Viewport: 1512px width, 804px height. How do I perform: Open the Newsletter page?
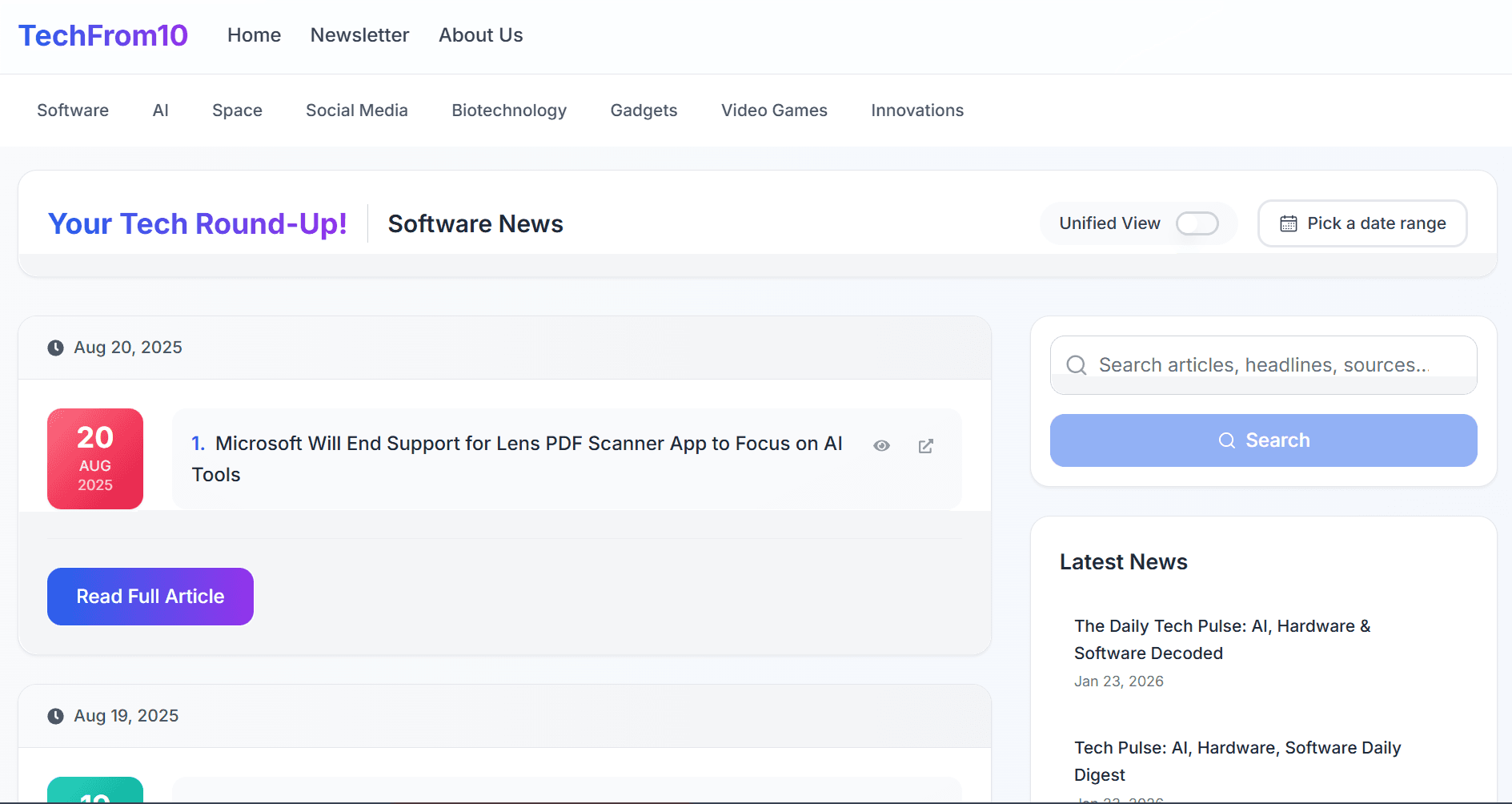click(x=359, y=34)
